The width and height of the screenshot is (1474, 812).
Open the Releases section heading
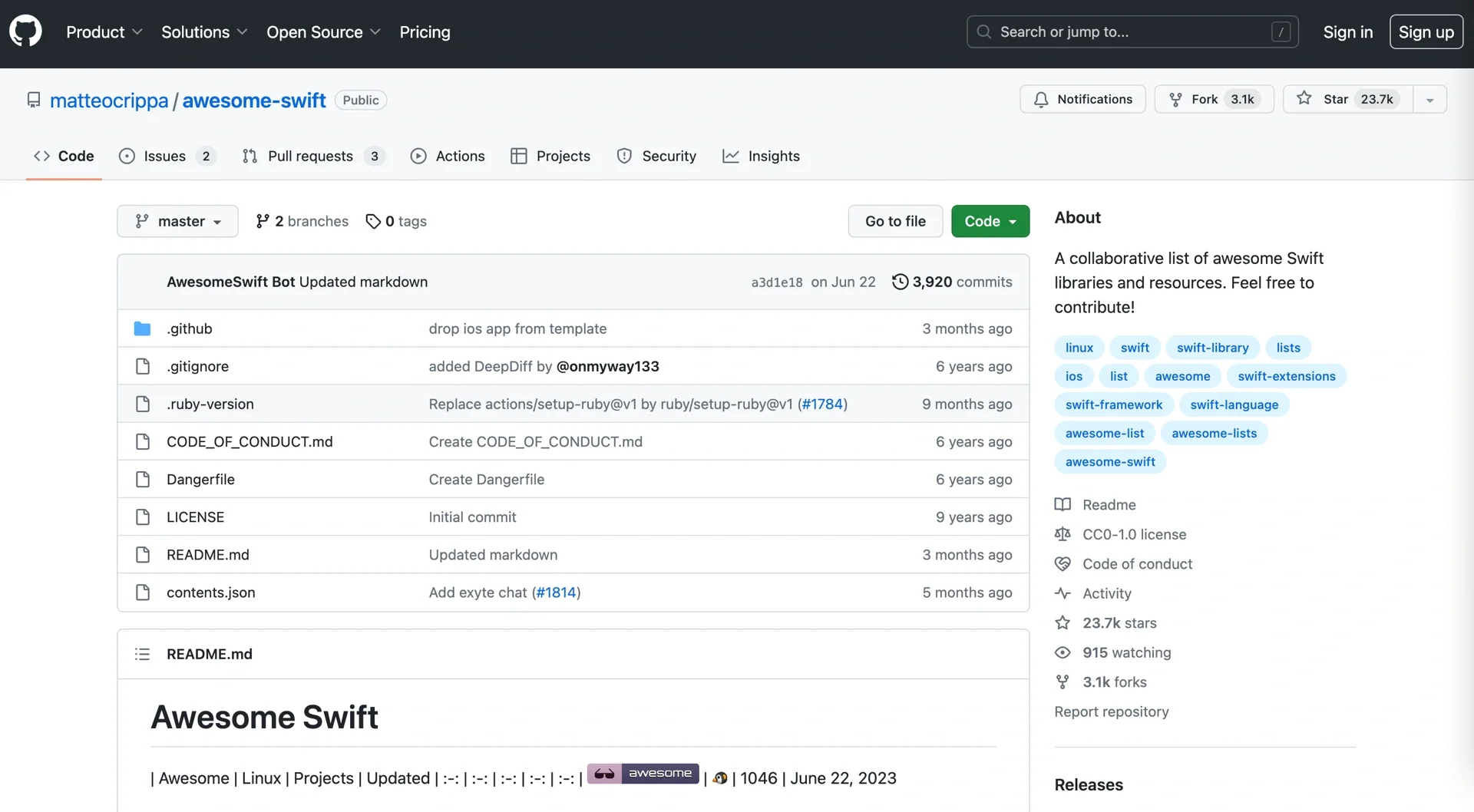coord(1088,784)
